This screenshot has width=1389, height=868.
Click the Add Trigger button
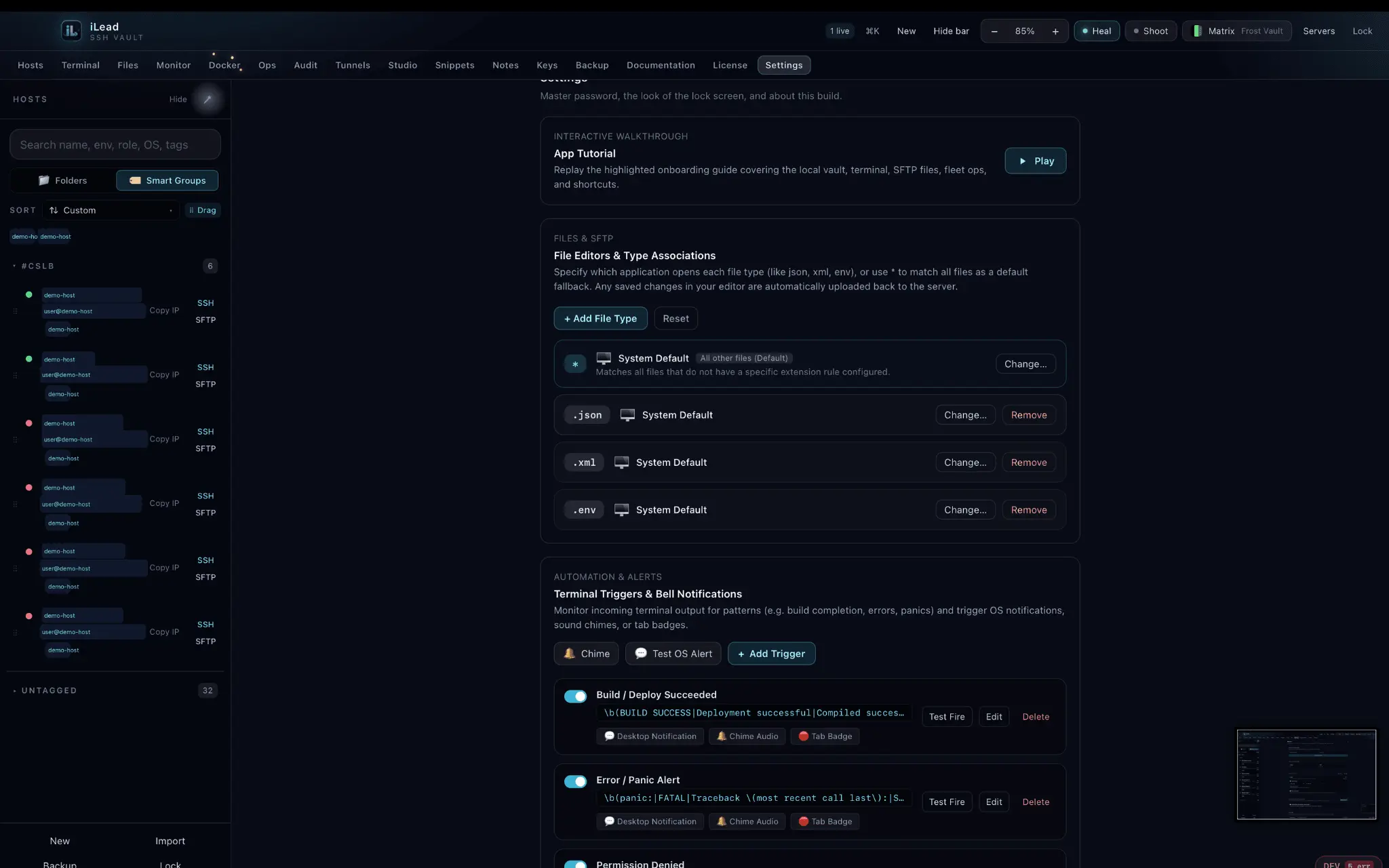(x=771, y=654)
